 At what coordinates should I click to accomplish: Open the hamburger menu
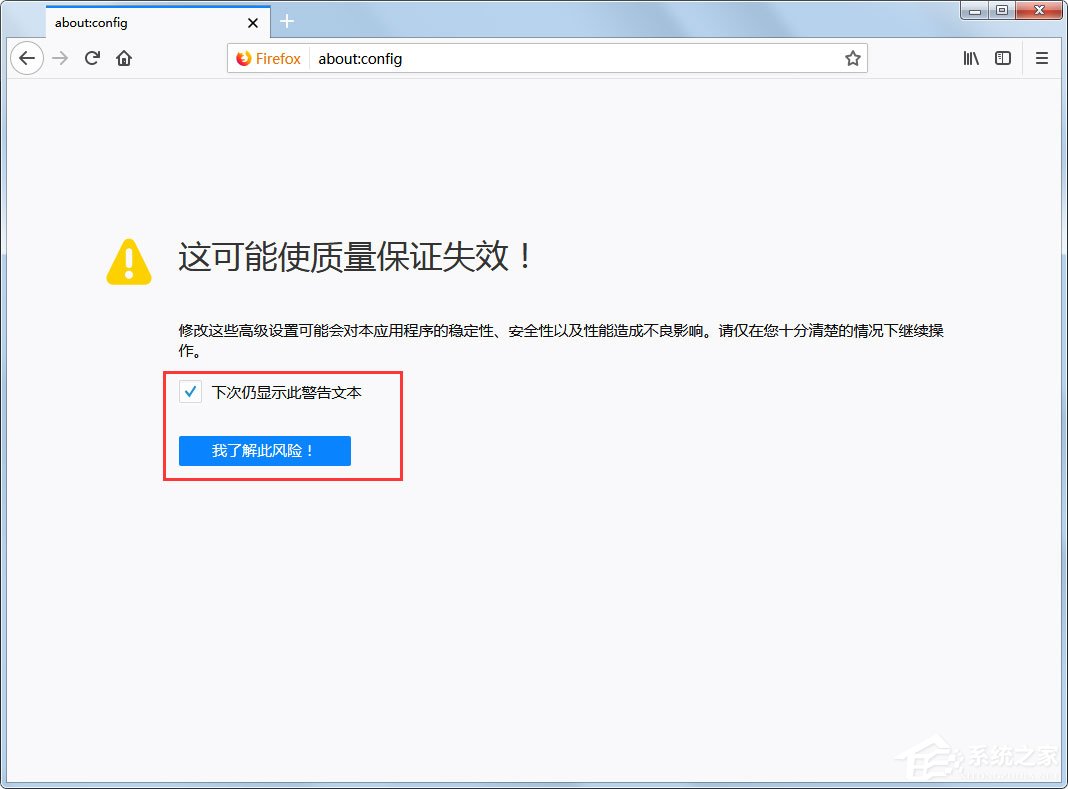point(1041,58)
